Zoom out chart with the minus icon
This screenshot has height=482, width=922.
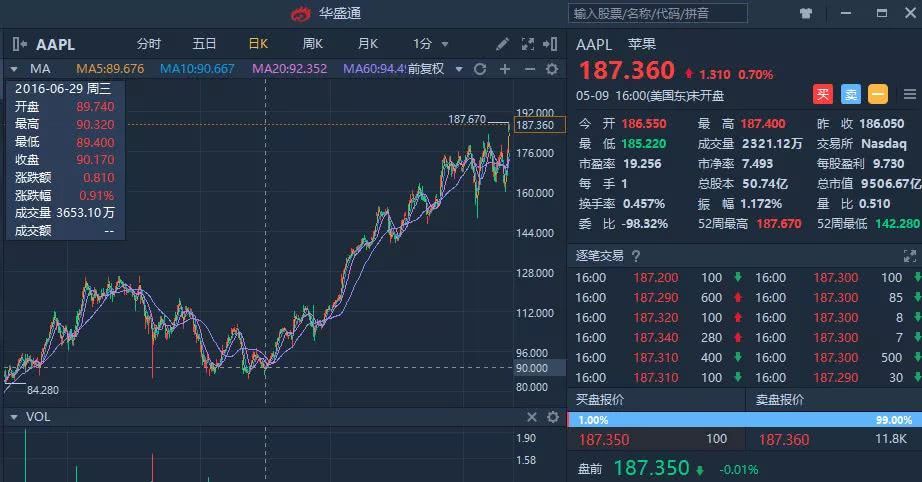tap(529, 69)
